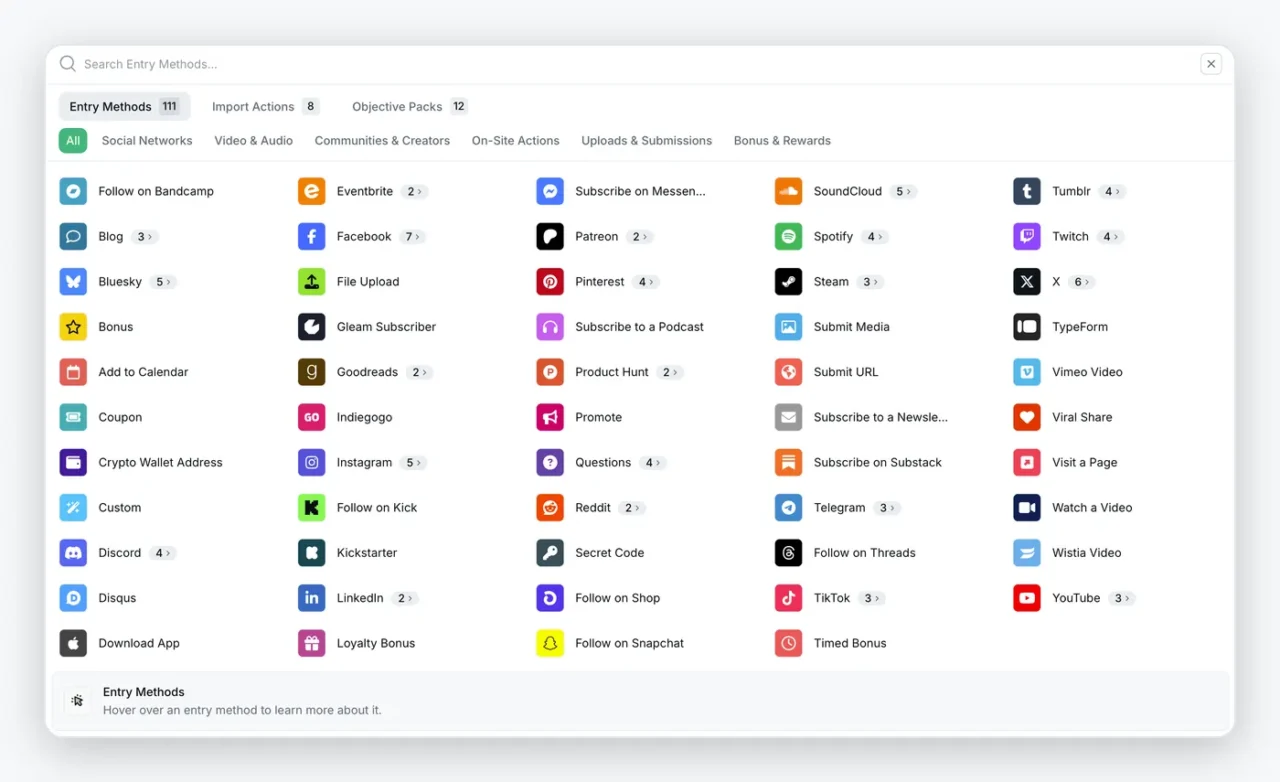Image resolution: width=1280 pixels, height=782 pixels.
Task: Select the All filter pill
Action: [73, 141]
